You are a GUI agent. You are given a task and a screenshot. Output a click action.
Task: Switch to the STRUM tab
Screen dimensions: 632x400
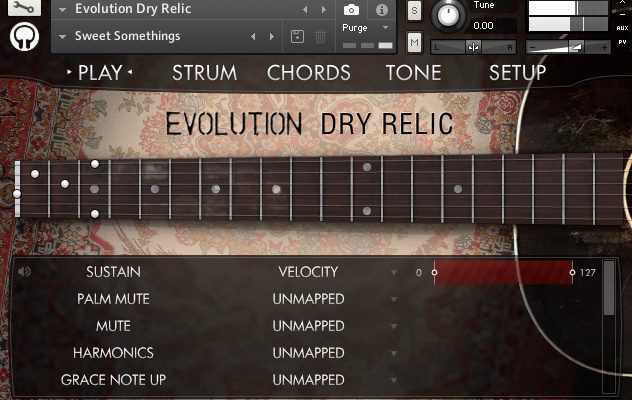(x=204, y=73)
